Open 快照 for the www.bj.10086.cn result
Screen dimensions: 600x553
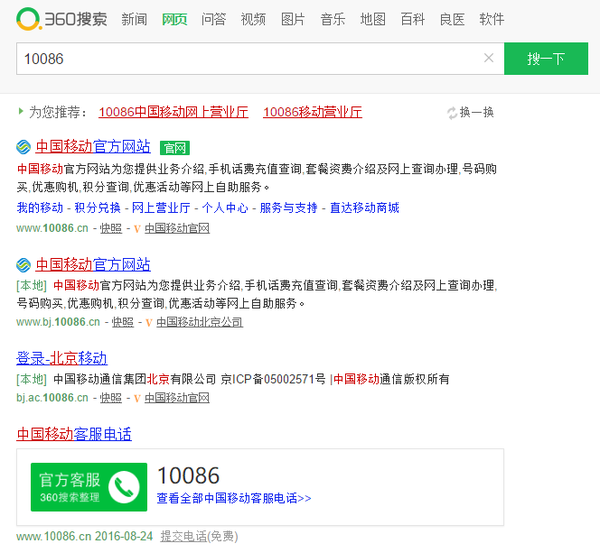point(123,322)
